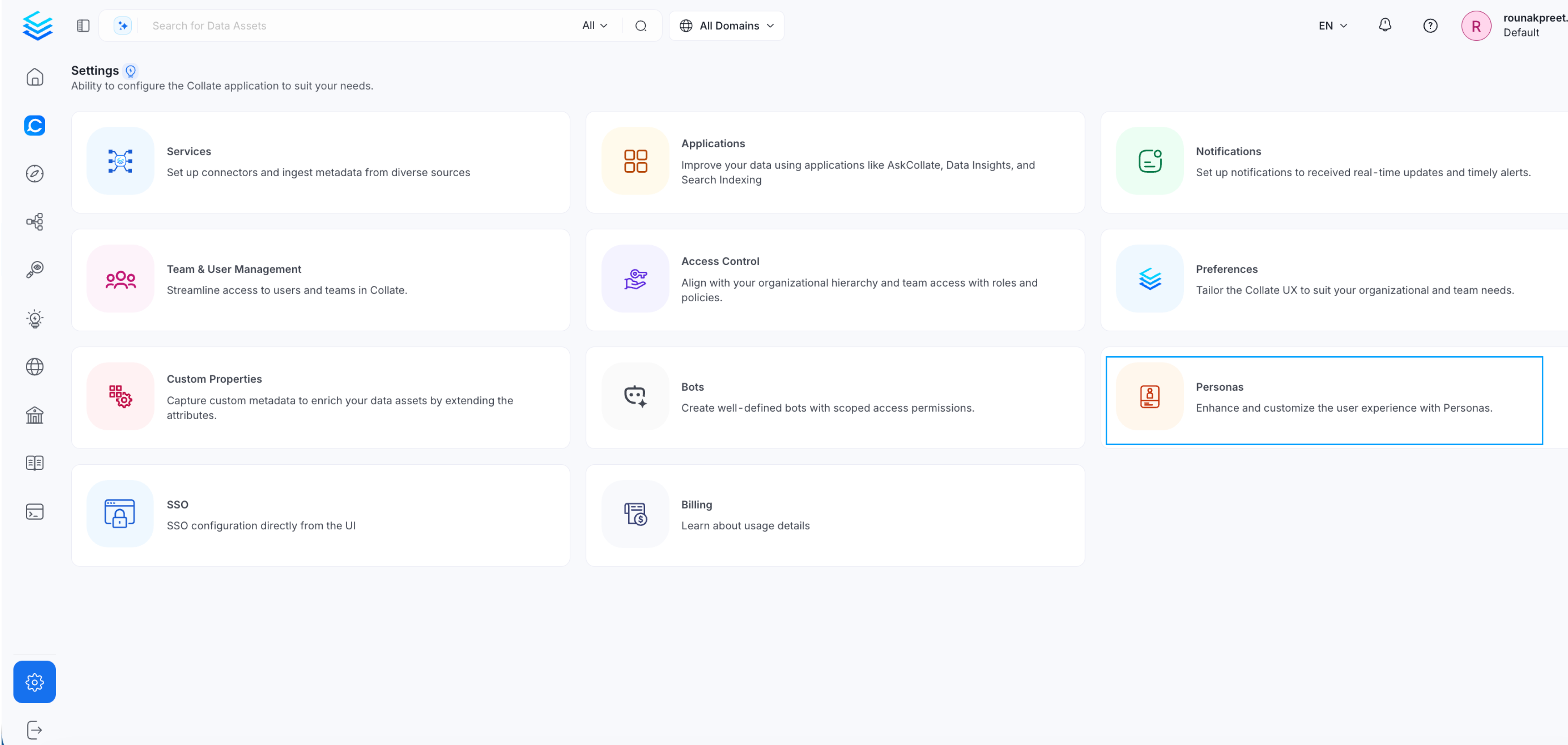This screenshot has width=1568, height=745.
Task: Open the Personas settings card
Action: pos(1324,400)
